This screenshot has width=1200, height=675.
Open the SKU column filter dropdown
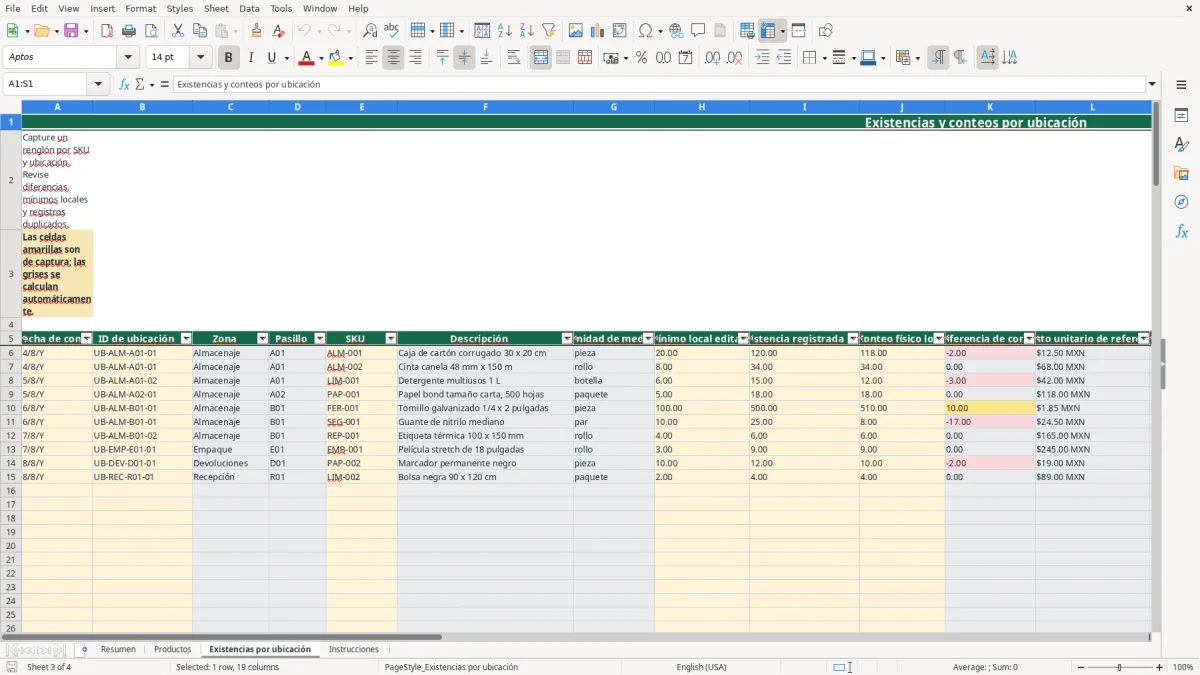391,339
